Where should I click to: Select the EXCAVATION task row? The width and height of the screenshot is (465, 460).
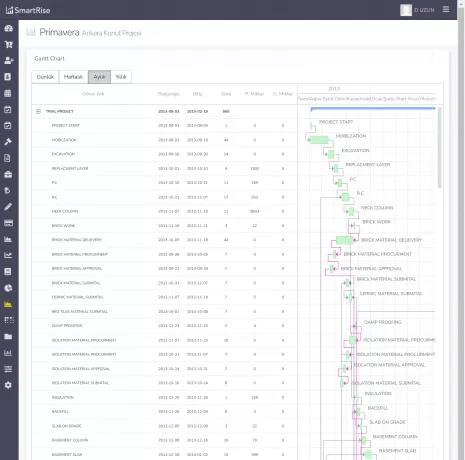(165, 154)
